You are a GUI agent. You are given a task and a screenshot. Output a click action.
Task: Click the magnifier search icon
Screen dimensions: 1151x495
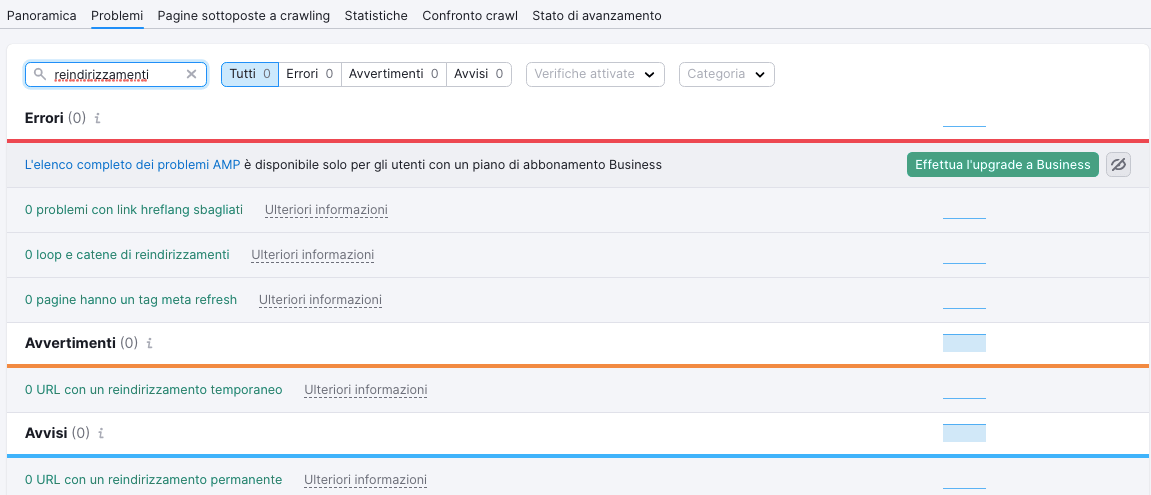40,74
